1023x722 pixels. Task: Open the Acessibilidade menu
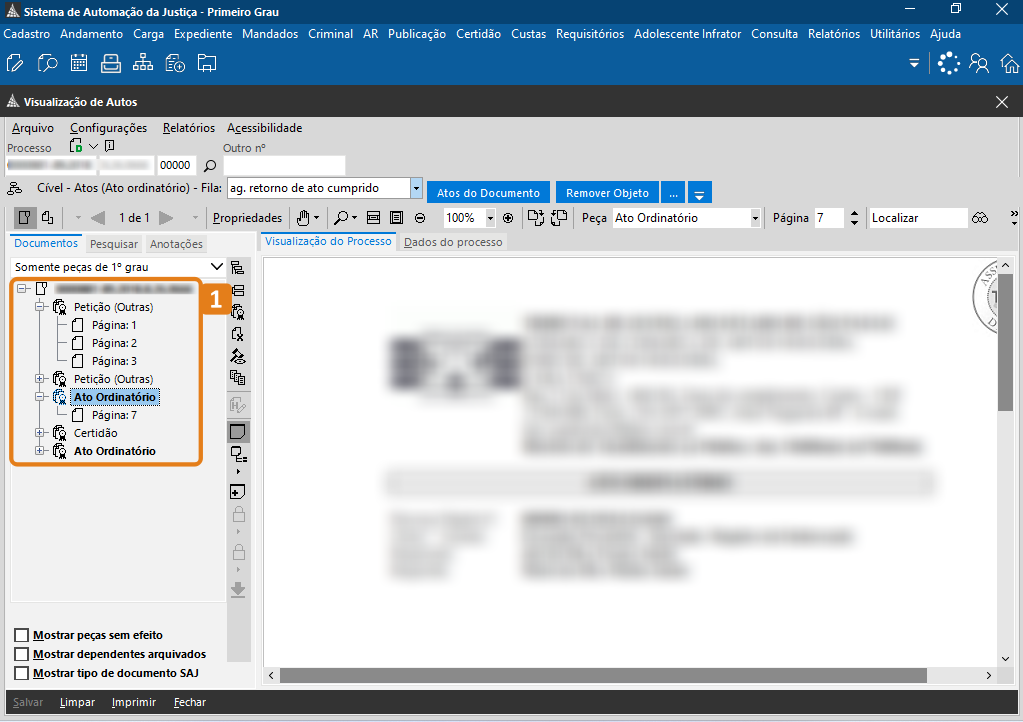click(264, 128)
